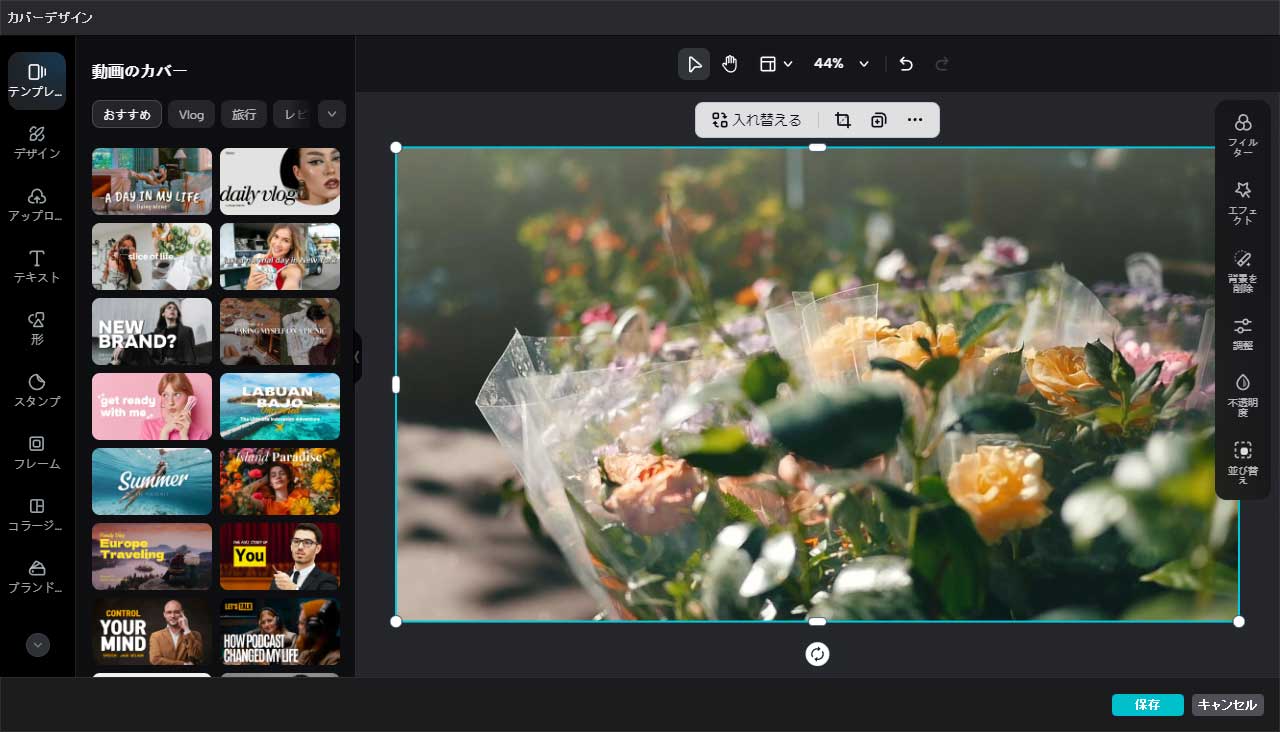The image size is (1280, 732).
Task: Click the キャンセル cancel button
Action: tap(1227, 705)
